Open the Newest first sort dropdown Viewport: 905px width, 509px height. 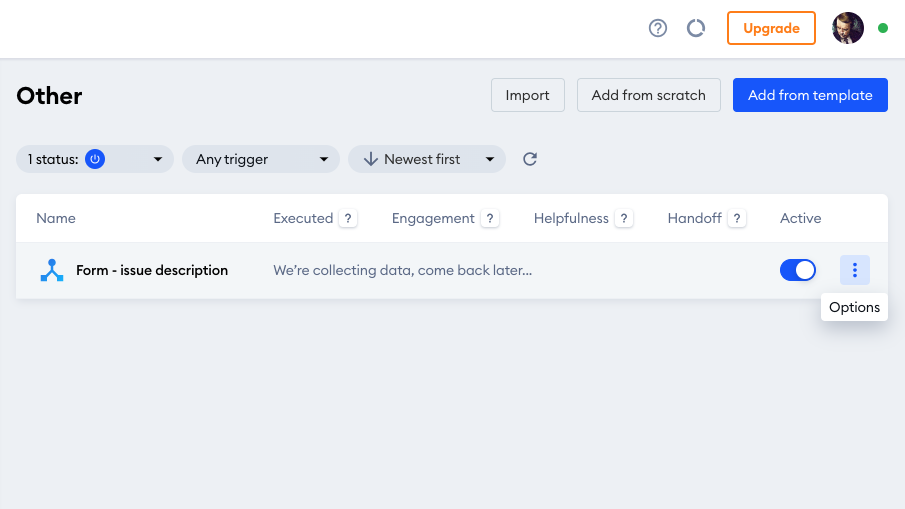coord(427,159)
